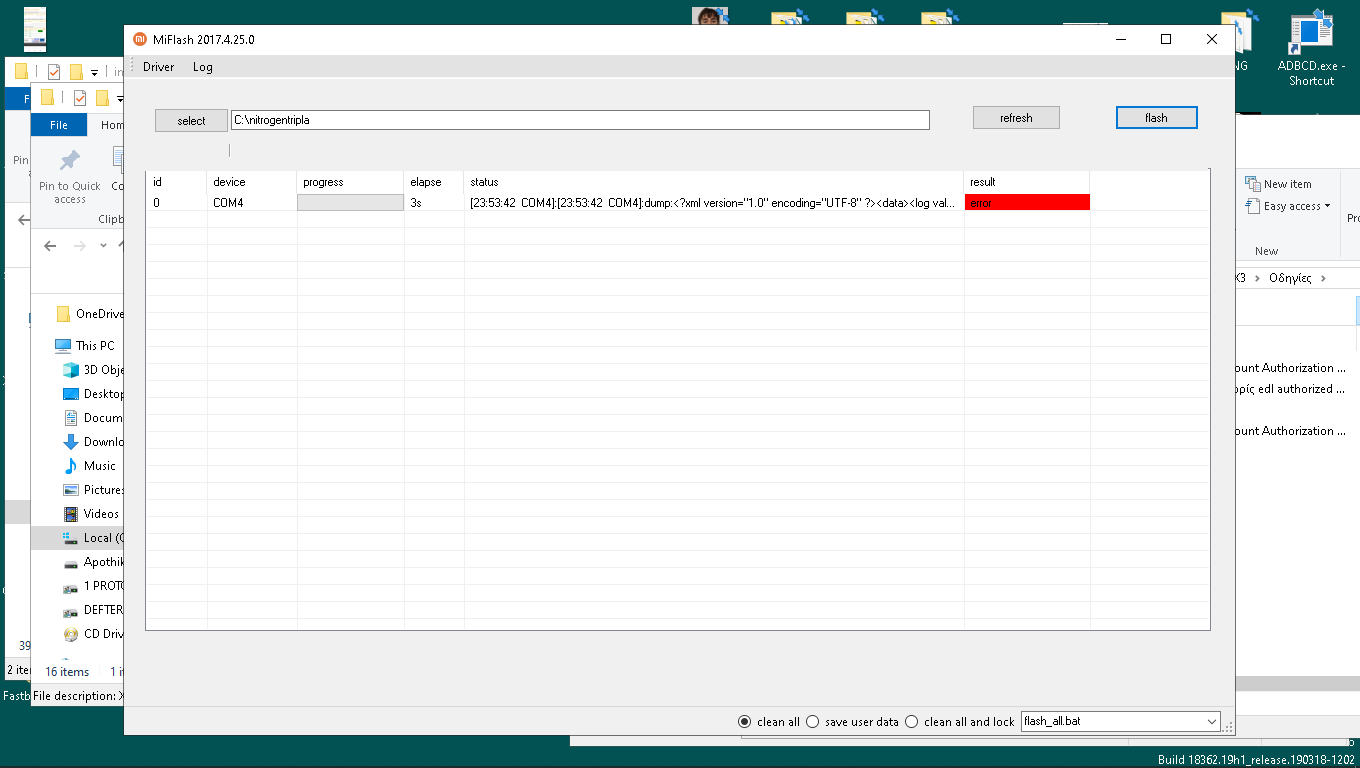
Task: Click the File tab in Explorer ribbon
Action: tap(59, 125)
